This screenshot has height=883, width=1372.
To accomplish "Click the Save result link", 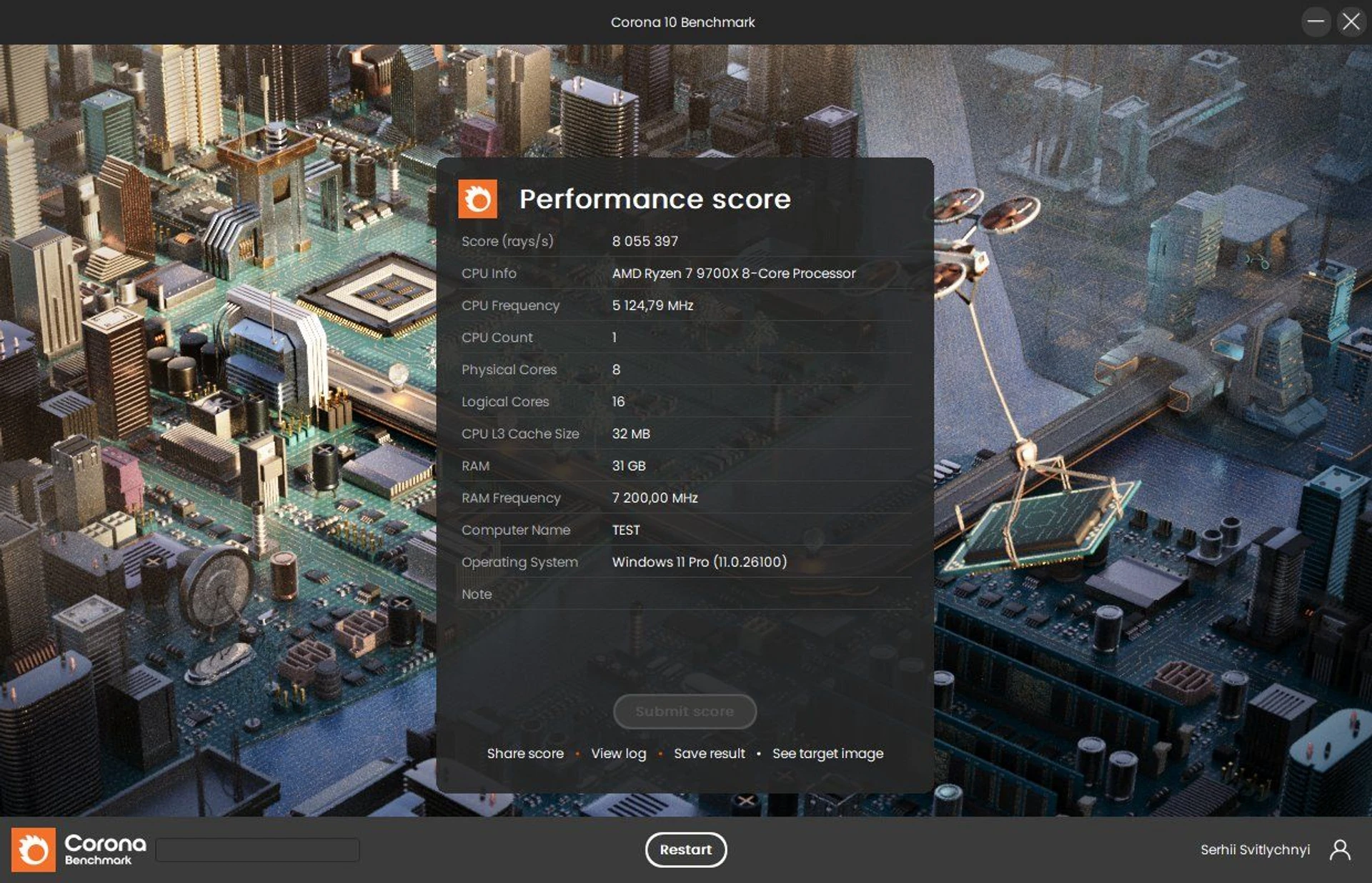I will tap(709, 754).
